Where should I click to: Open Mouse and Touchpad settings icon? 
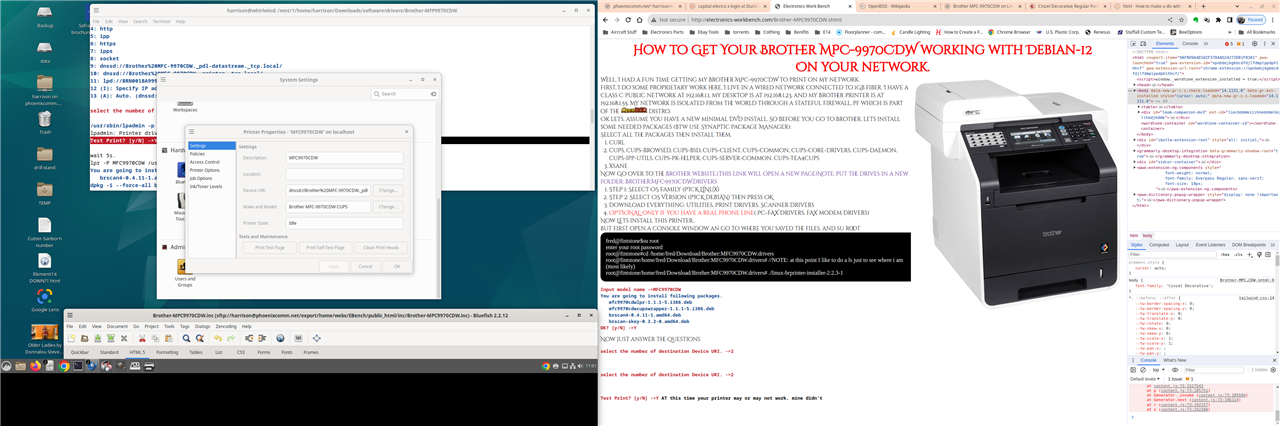click(x=180, y=205)
